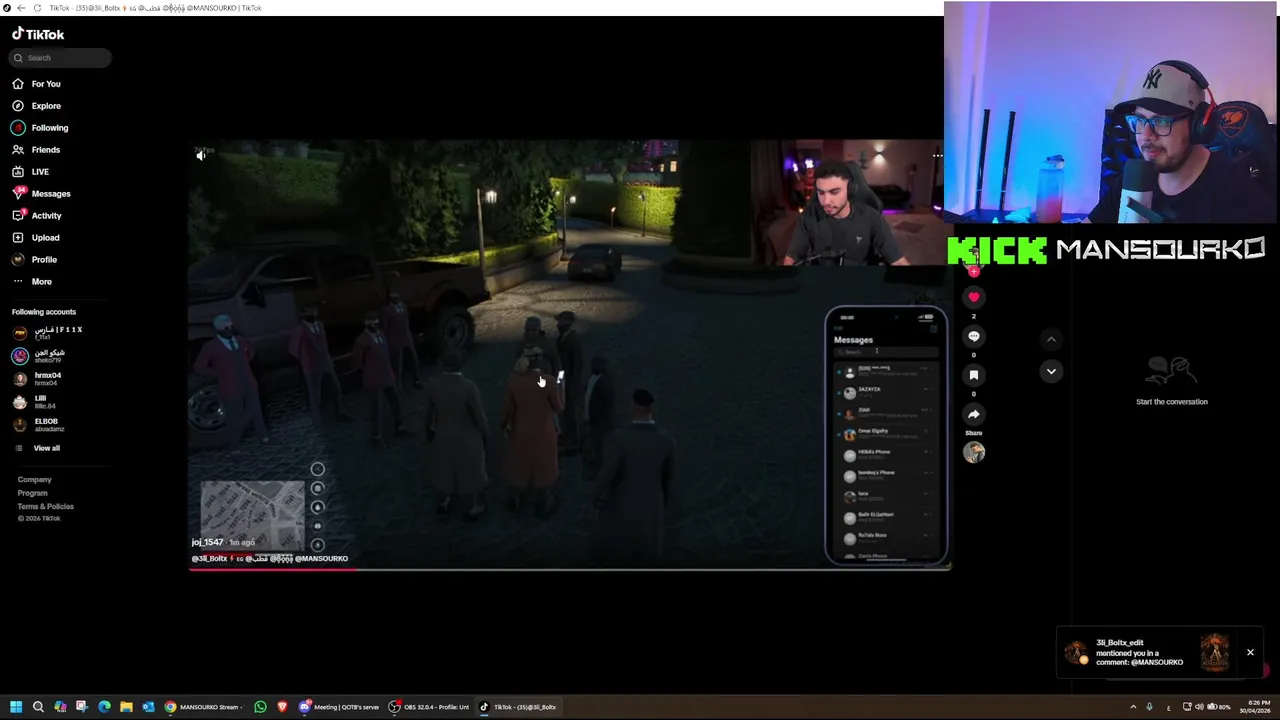Go to previous video with up arrow
The height and width of the screenshot is (720, 1280).
(x=1051, y=340)
